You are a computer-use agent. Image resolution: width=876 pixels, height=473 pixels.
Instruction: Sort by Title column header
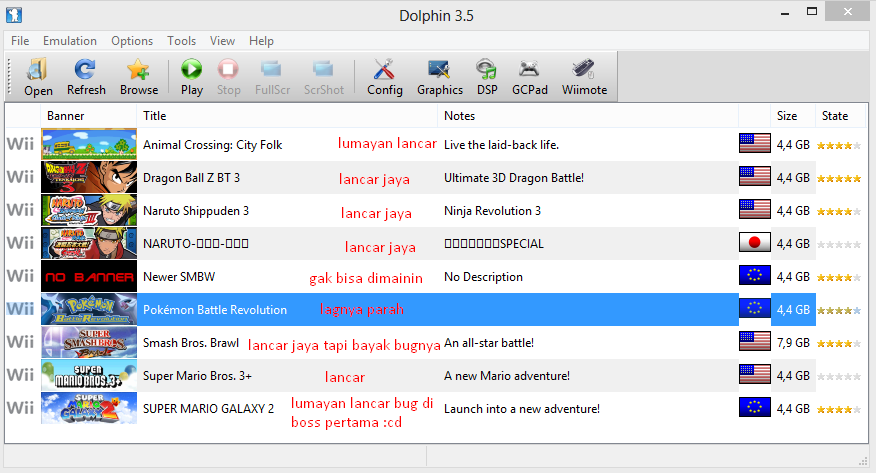287,116
